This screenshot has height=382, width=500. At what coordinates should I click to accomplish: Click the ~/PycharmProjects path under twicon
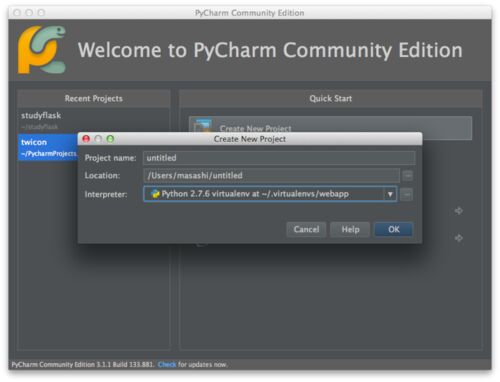coord(49,153)
